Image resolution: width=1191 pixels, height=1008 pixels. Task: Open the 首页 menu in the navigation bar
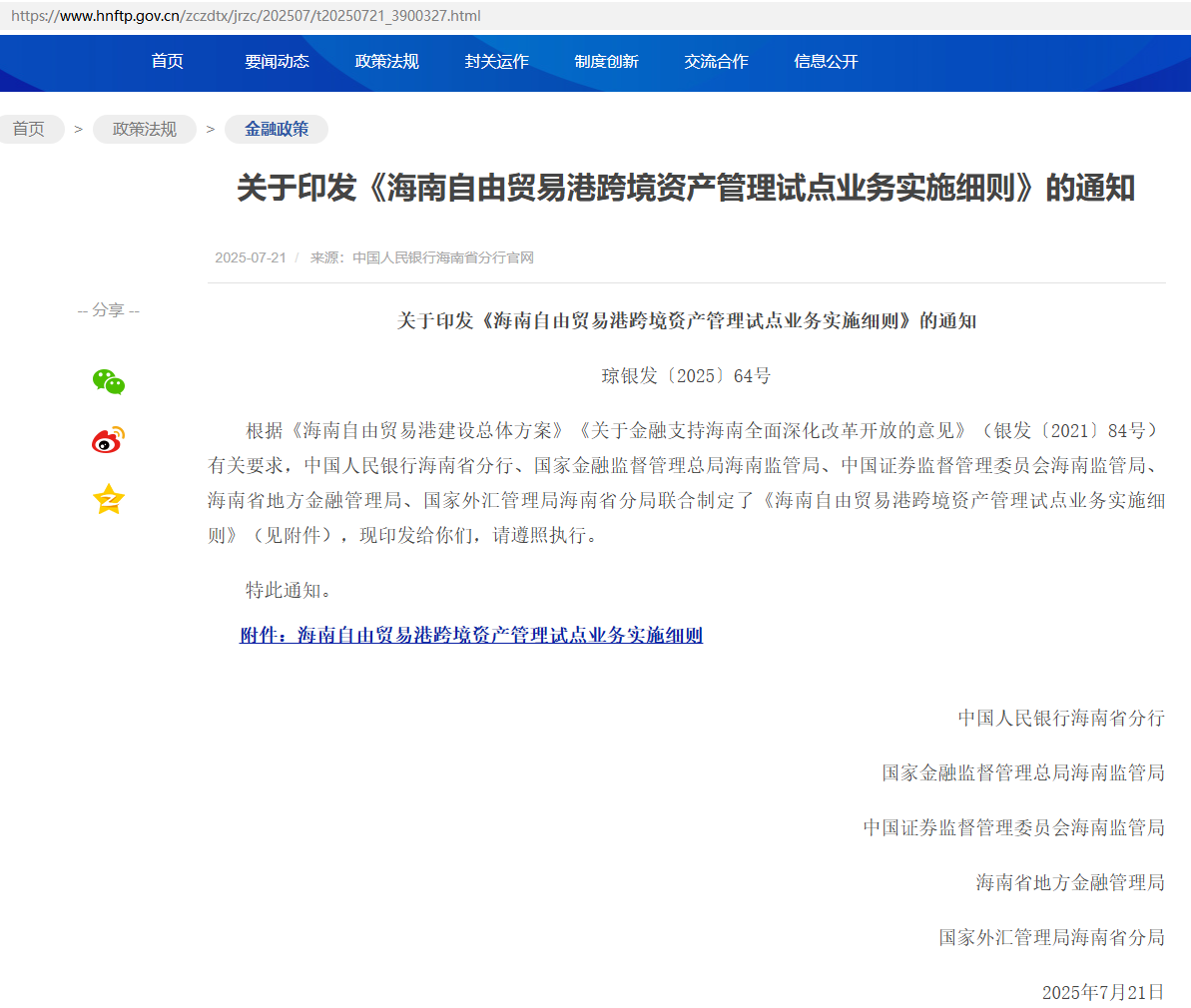(x=167, y=62)
